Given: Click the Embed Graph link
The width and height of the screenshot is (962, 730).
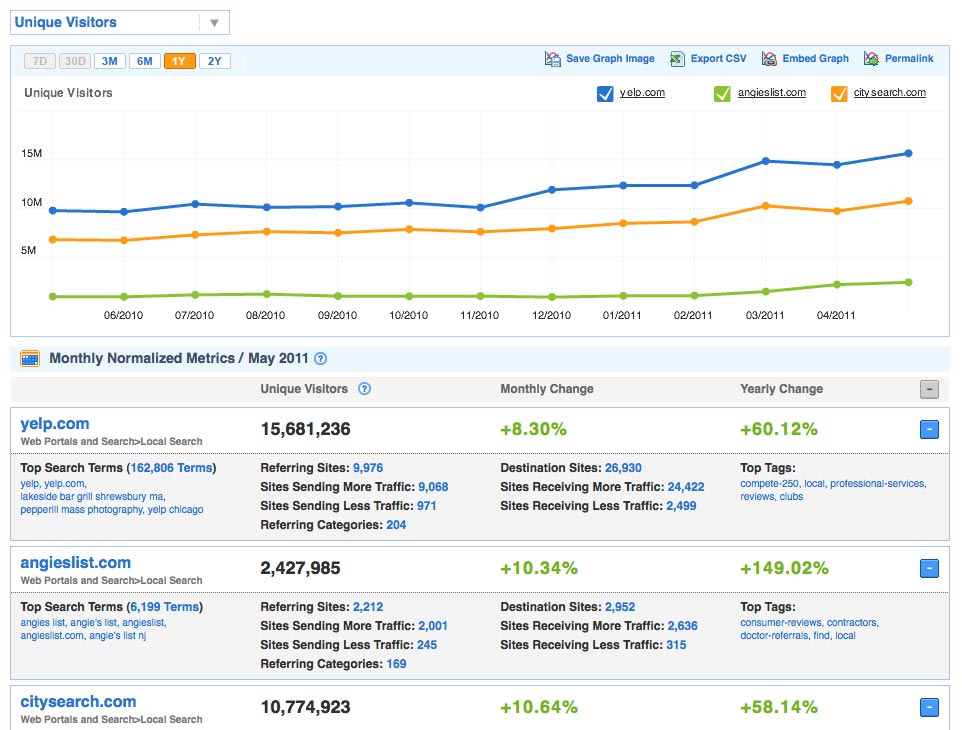Looking at the screenshot, I should 815,59.
